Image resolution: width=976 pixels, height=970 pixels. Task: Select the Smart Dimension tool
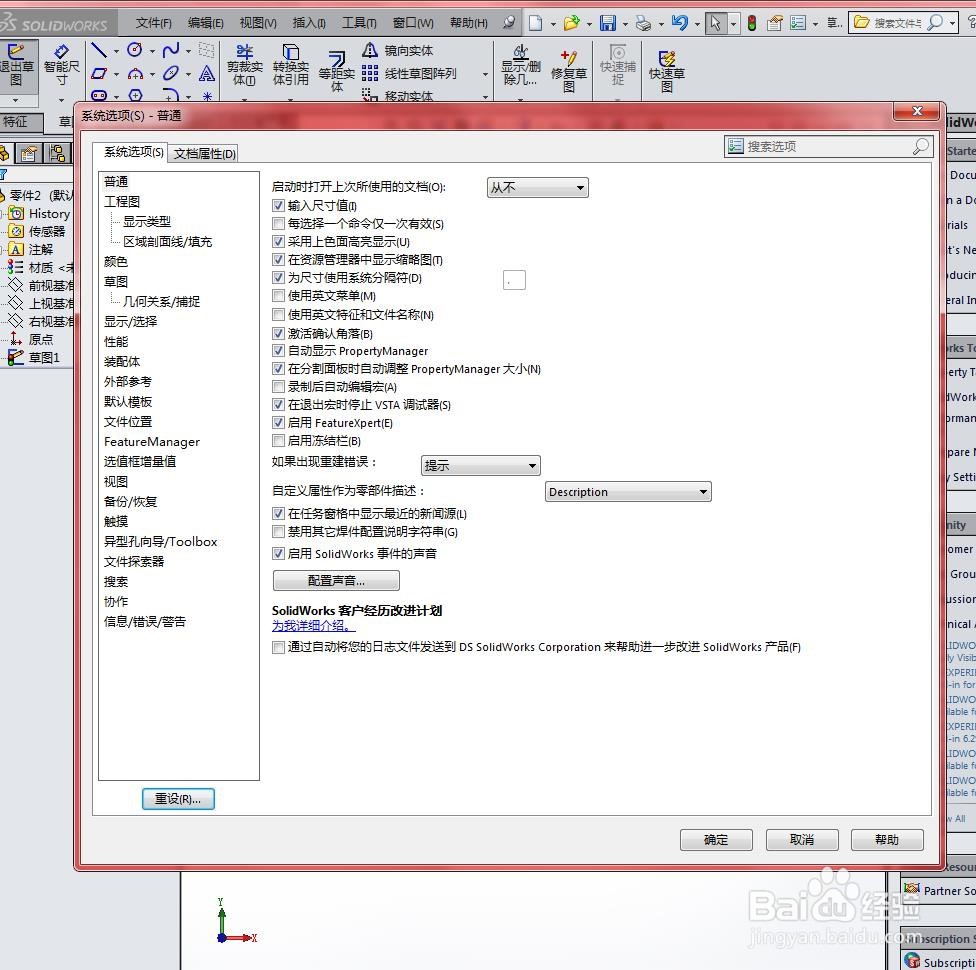point(62,65)
